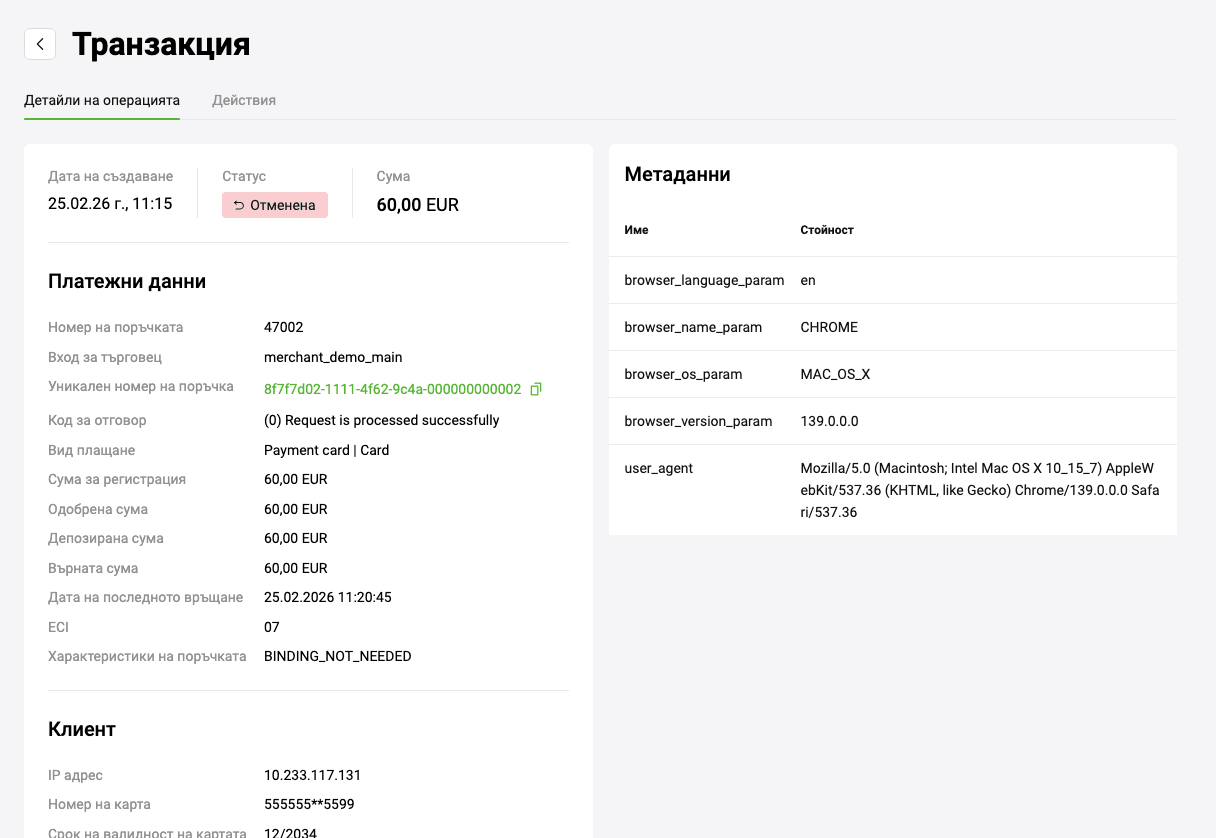Viewport: 1216px width, 838px height.
Task: Copy the unique order number using copy icon
Action: coord(536,389)
